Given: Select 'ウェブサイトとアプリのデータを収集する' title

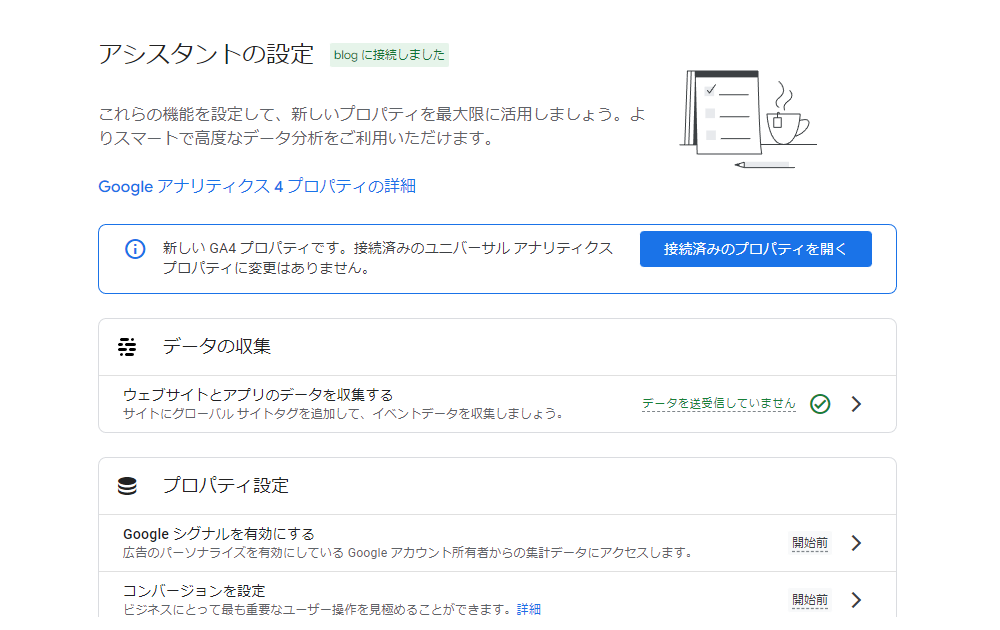Looking at the screenshot, I should (x=258, y=395).
